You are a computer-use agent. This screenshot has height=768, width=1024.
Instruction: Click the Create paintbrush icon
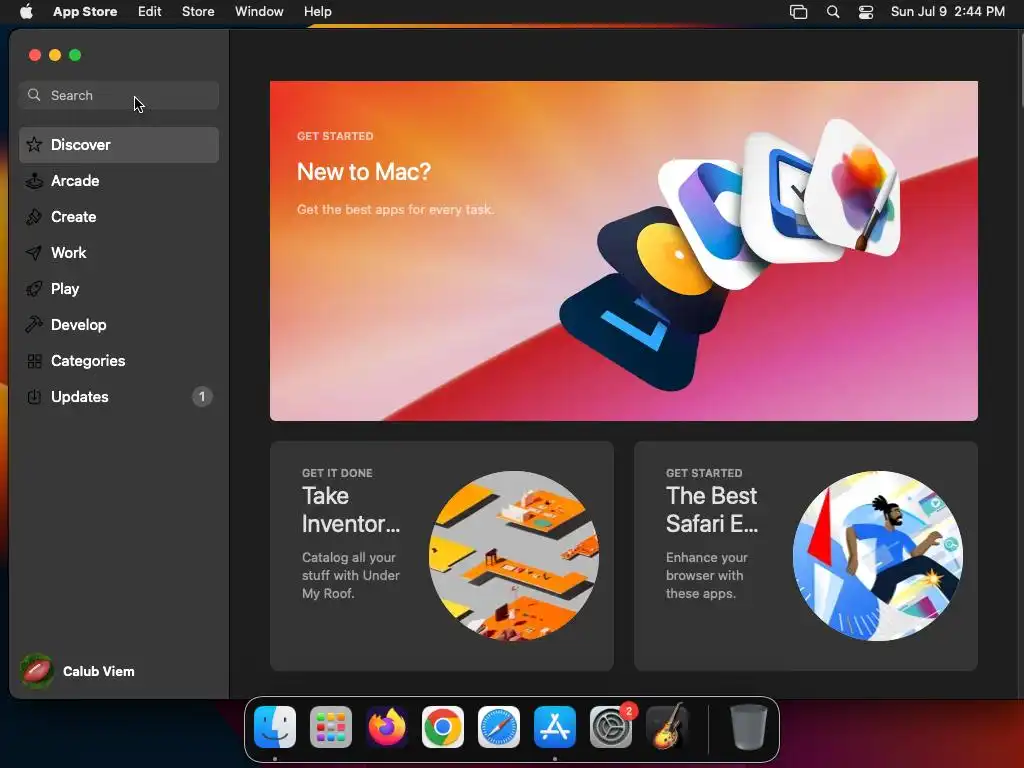34,217
